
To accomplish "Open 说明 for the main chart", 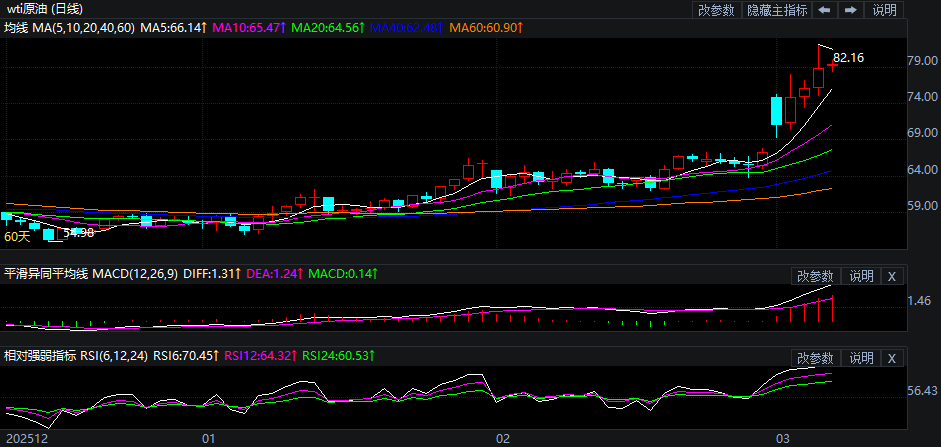I will click(x=885, y=10).
